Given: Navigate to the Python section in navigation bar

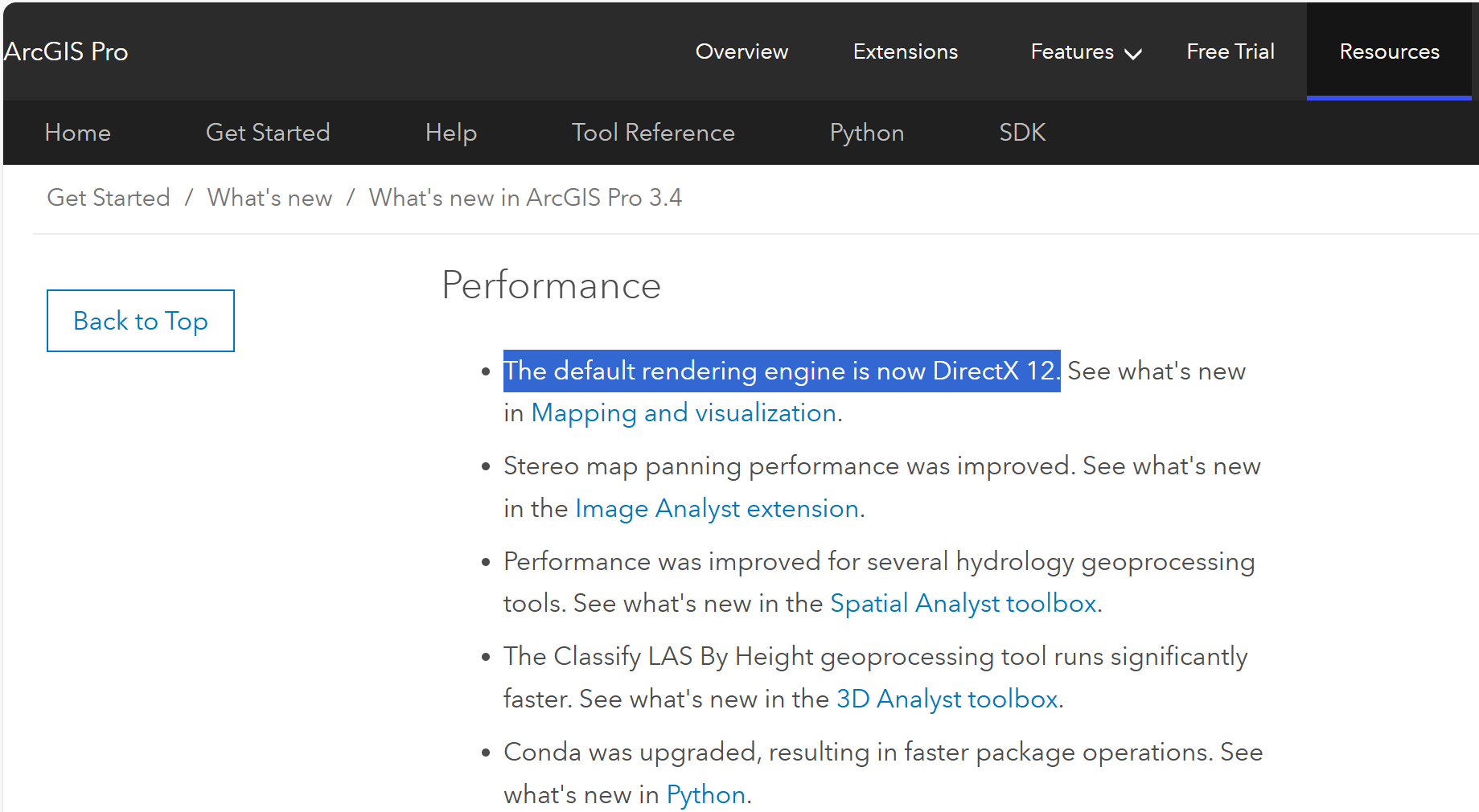Looking at the screenshot, I should 867,133.
